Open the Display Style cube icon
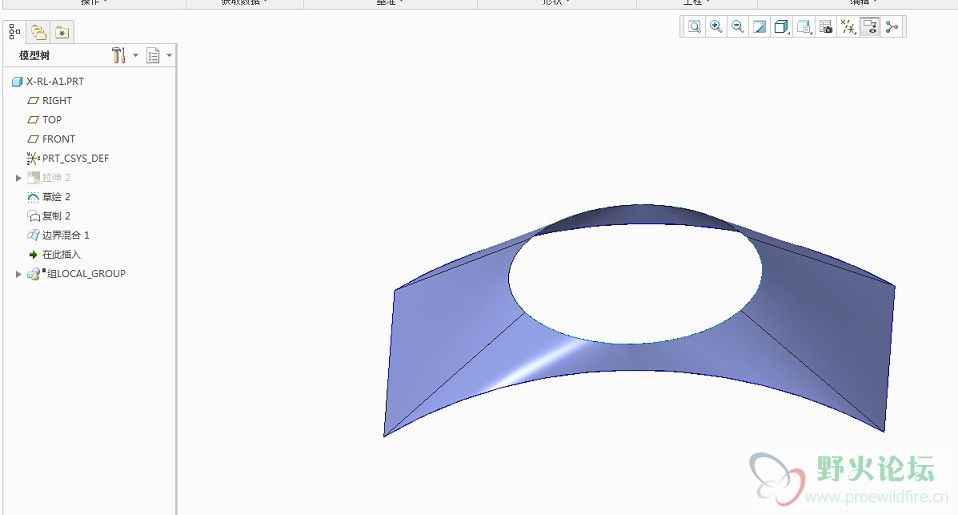 click(x=781, y=27)
